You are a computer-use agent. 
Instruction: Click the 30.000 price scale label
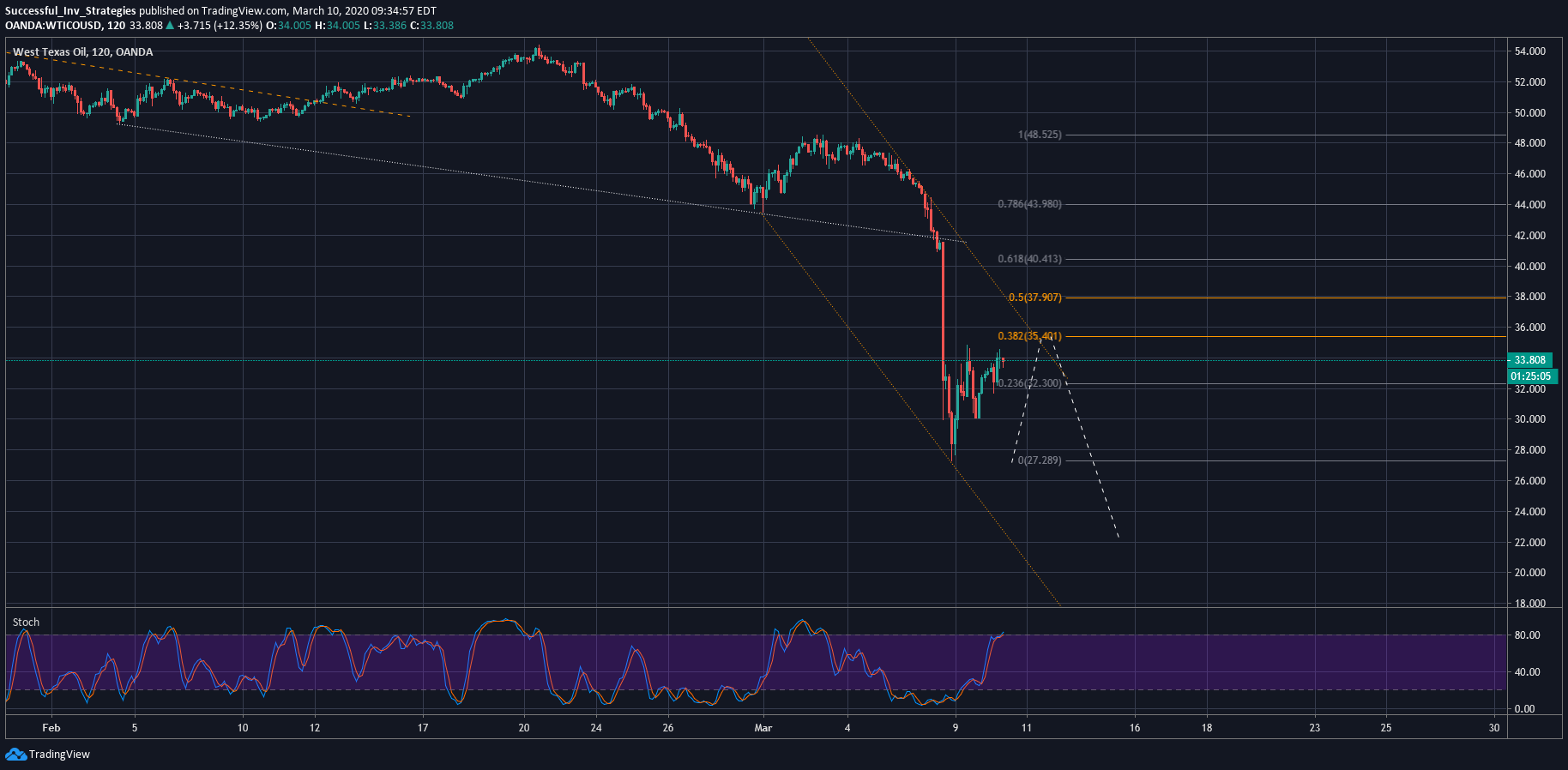[x=1530, y=419]
